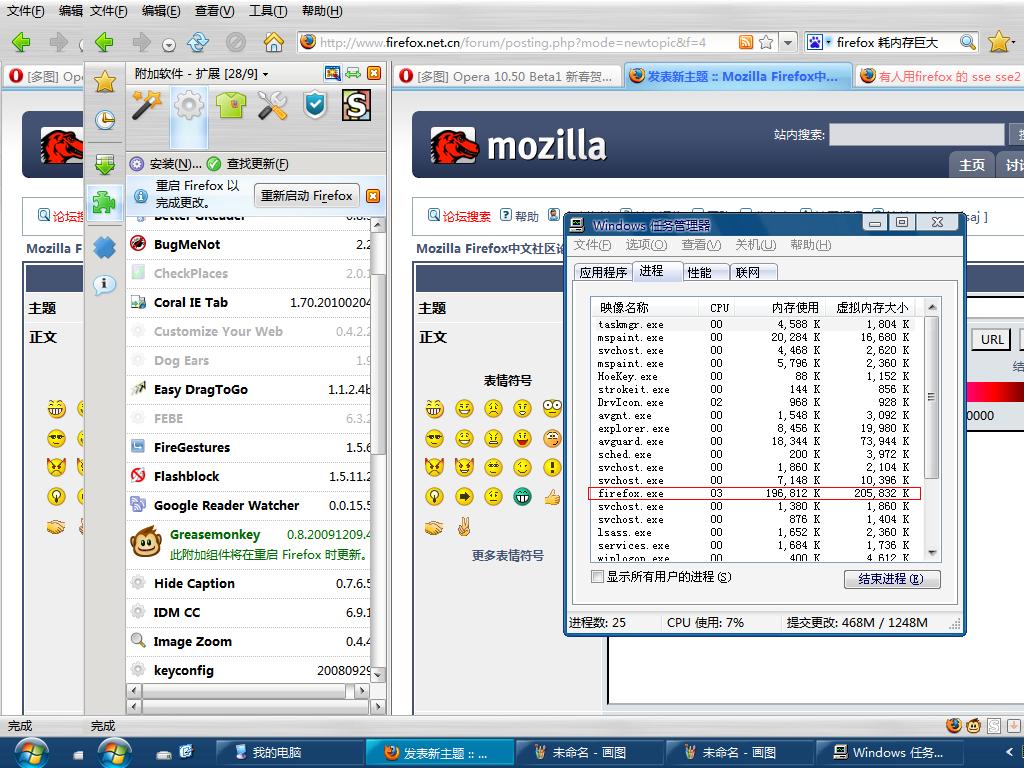Open the colorful S category in add-ons panel

[357, 105]
